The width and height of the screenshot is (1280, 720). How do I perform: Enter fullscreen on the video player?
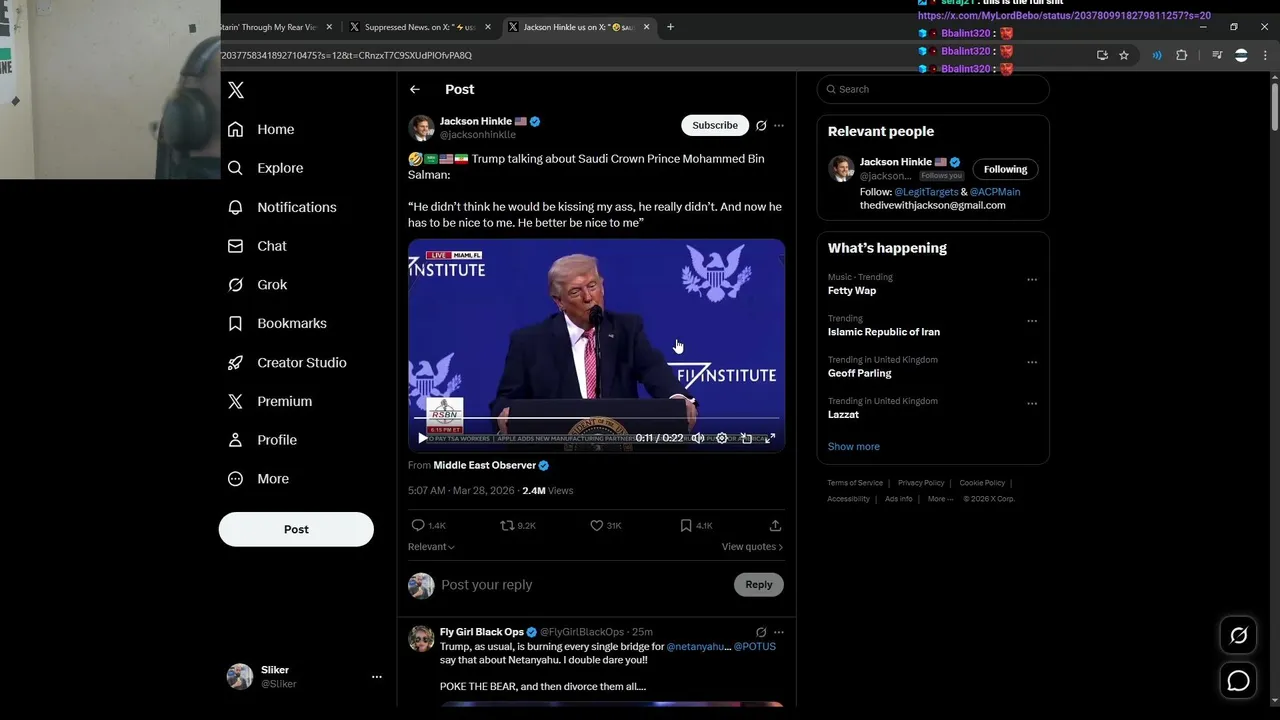tap(770, 438)
